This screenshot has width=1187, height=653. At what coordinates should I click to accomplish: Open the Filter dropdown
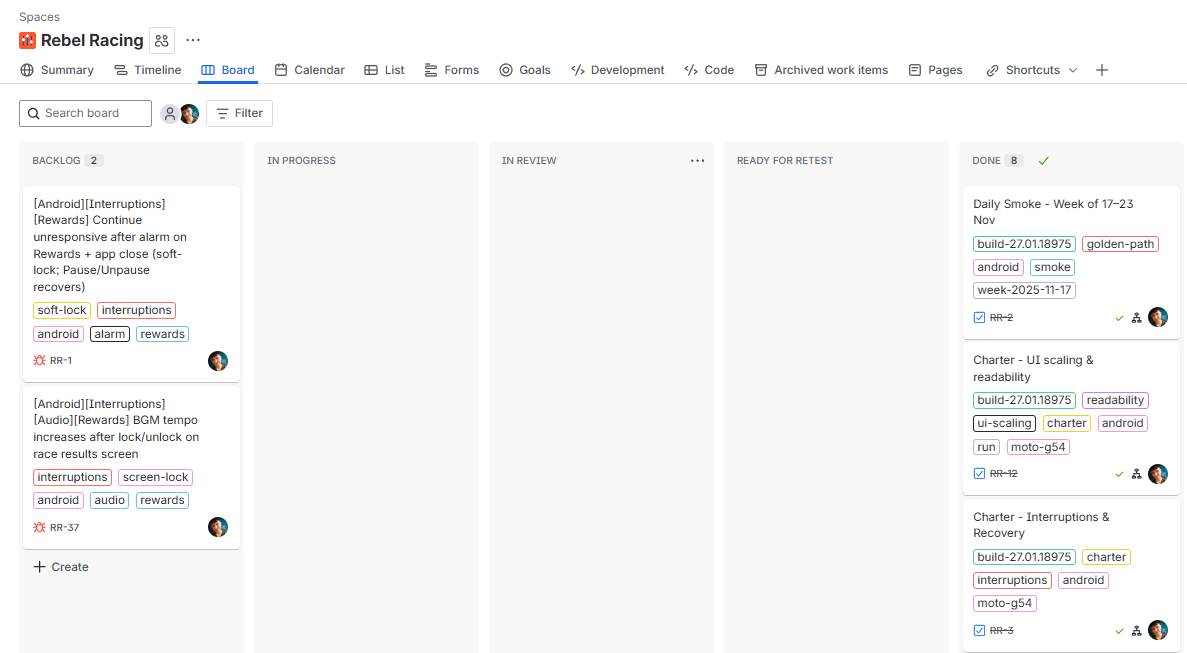tap(239, 114)
